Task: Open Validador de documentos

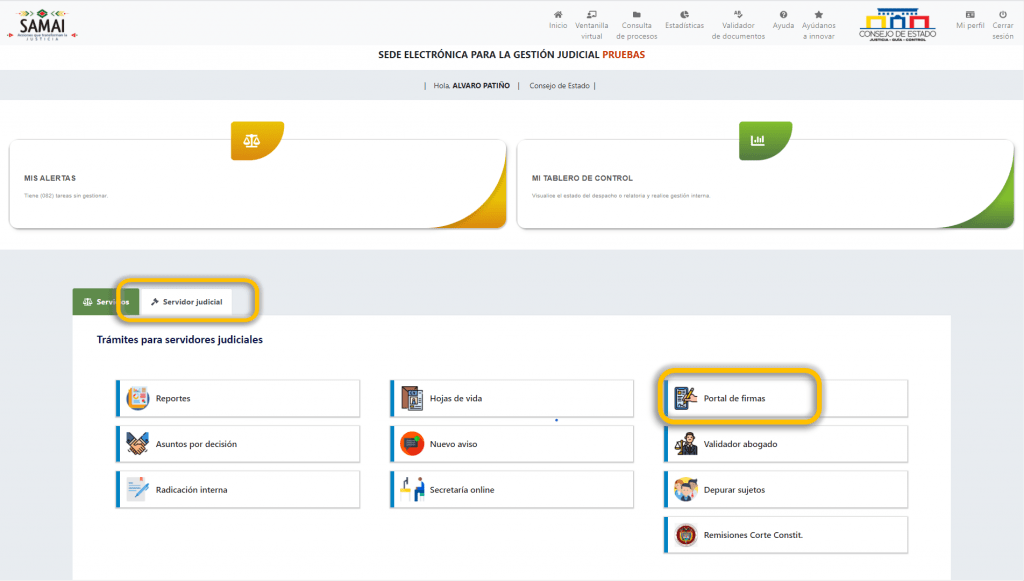Action: [x=738, y=15]
